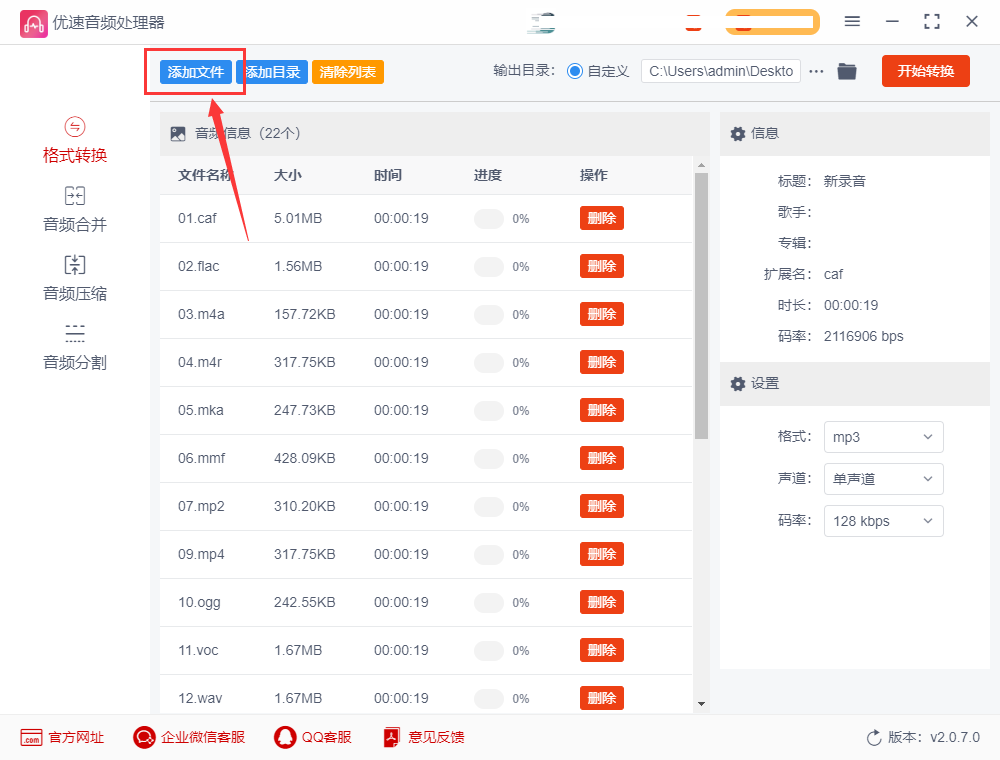Click the 开始转换 button
The height and width of the screenshot is (760, 1000).
pos(925,71)
